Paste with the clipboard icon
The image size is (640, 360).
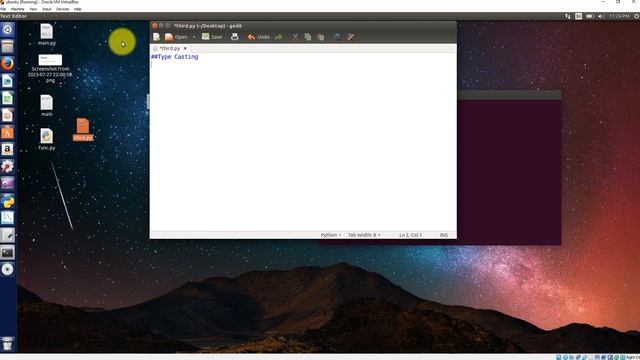tap(321, 37)
